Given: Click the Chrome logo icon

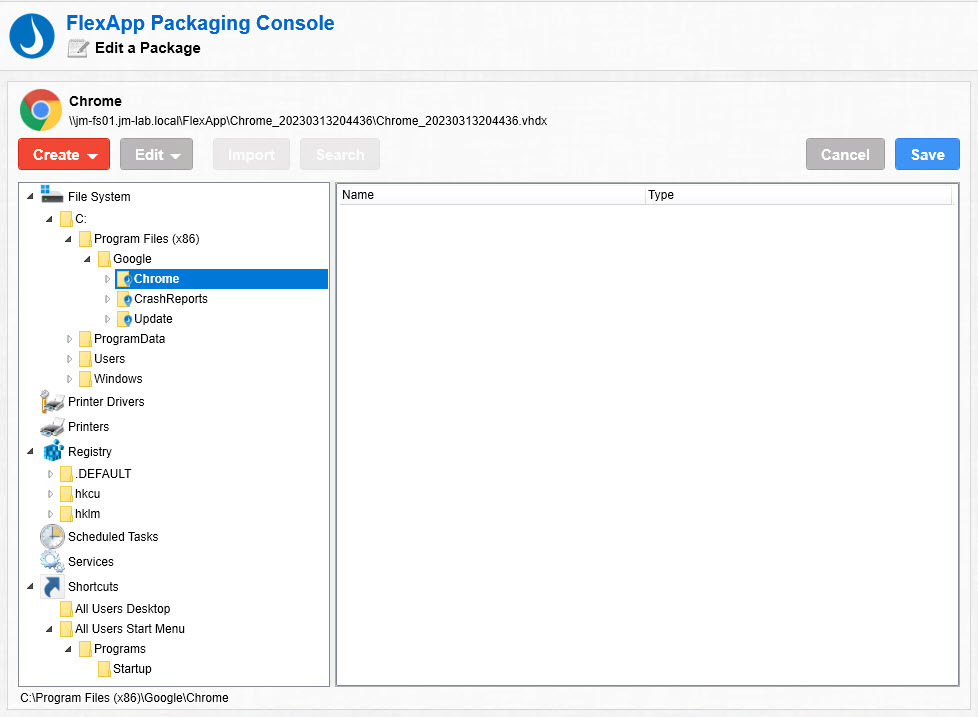Looking at the screenshot, I should coord(40,110).
